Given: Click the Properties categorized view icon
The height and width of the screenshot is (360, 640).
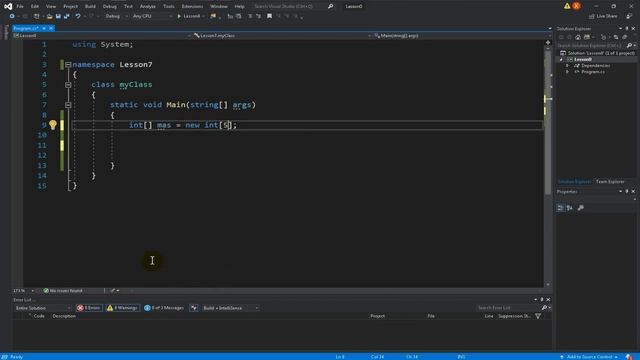Looking at the screenshot, I should click(x=560, y=208).
